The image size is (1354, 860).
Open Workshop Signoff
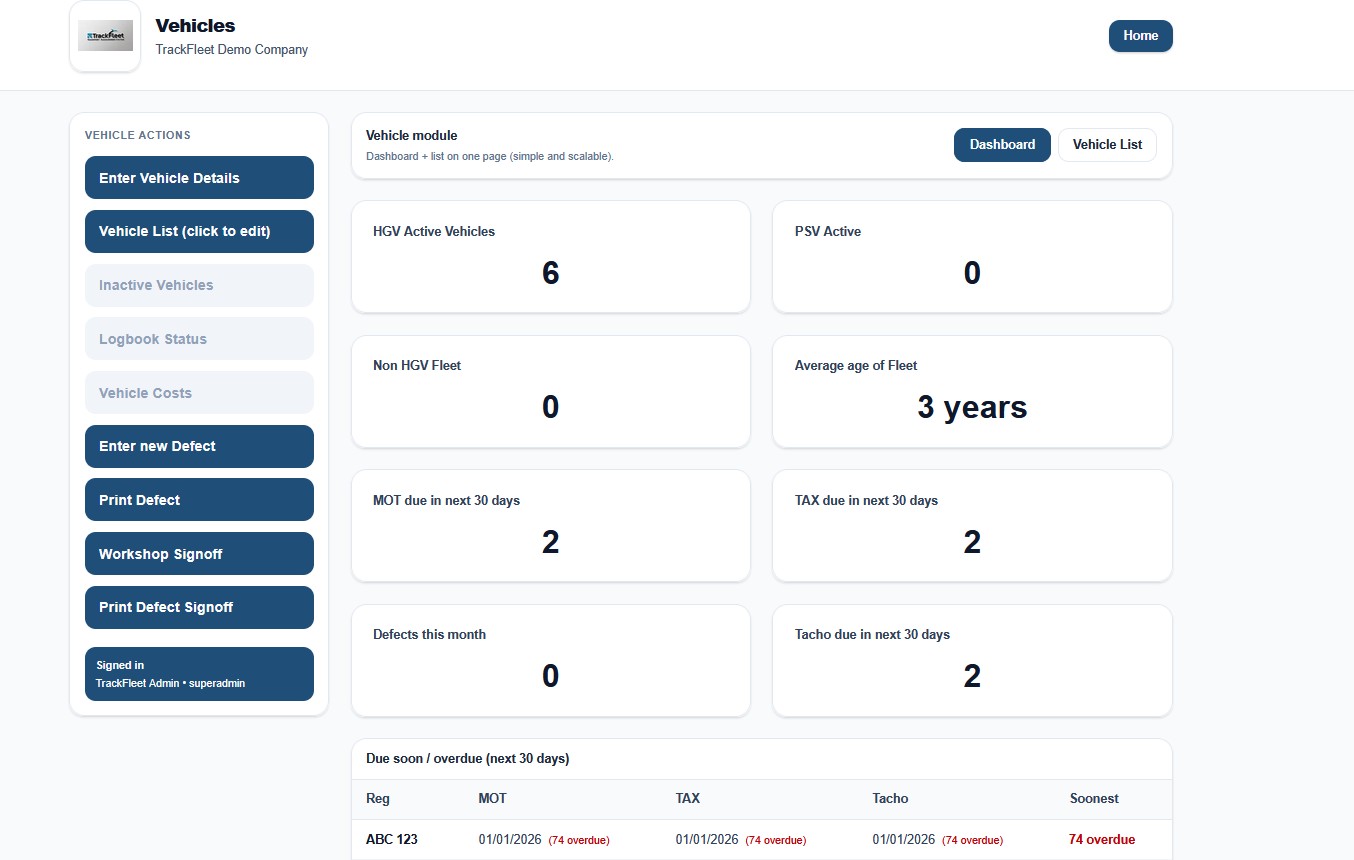click(198, 553)
